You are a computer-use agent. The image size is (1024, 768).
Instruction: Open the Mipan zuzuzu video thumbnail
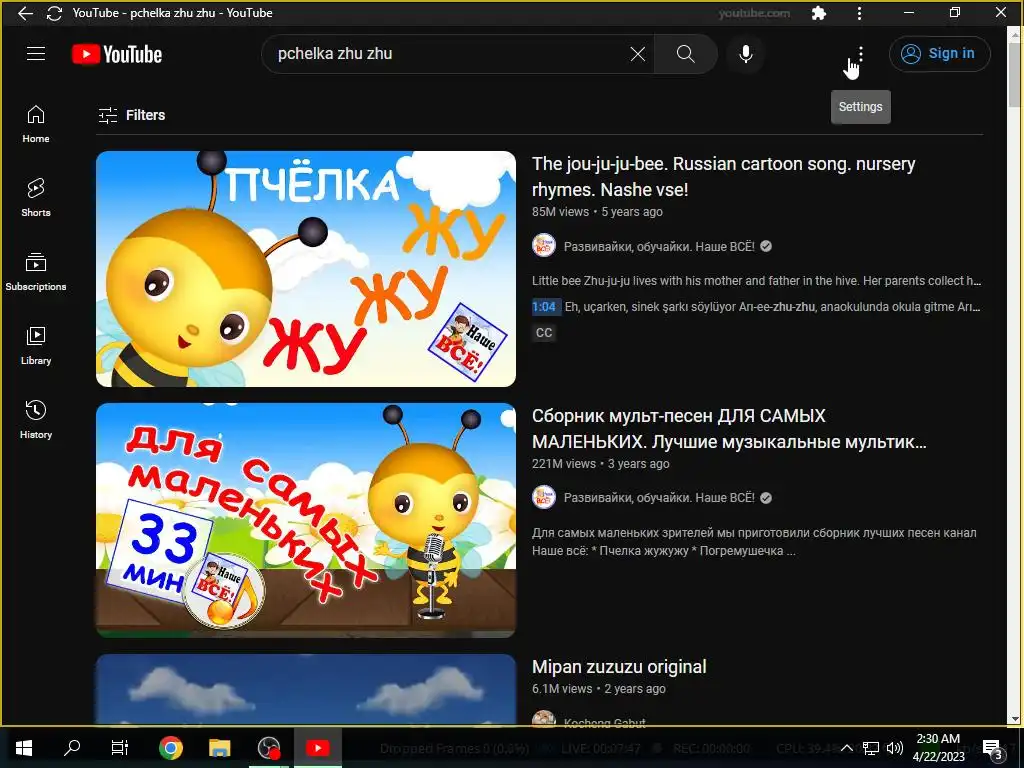click(x=306, y=689)
